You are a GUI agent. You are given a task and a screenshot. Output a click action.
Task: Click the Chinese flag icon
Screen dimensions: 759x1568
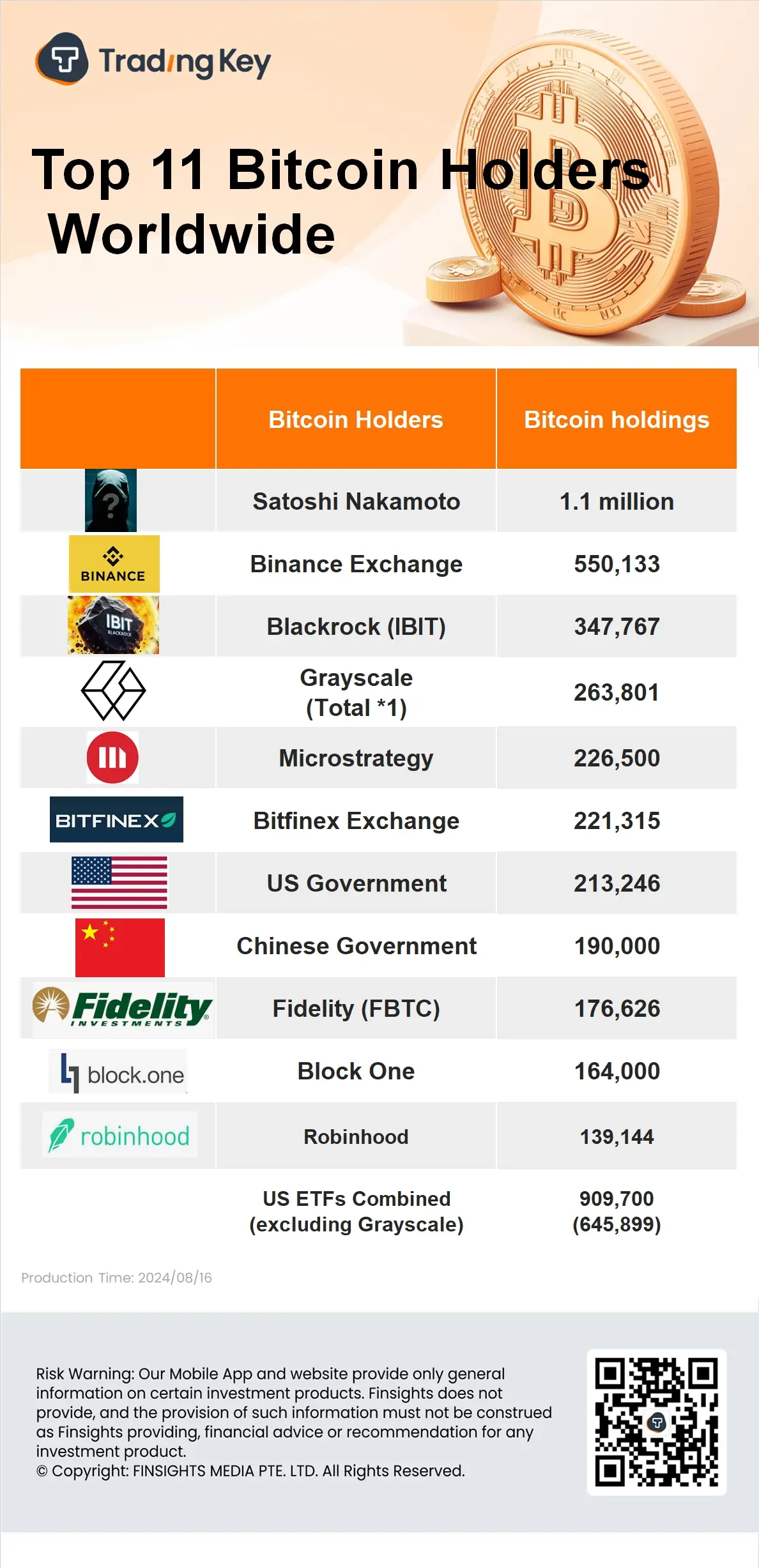pyautogui.click(x=119, y=947)
